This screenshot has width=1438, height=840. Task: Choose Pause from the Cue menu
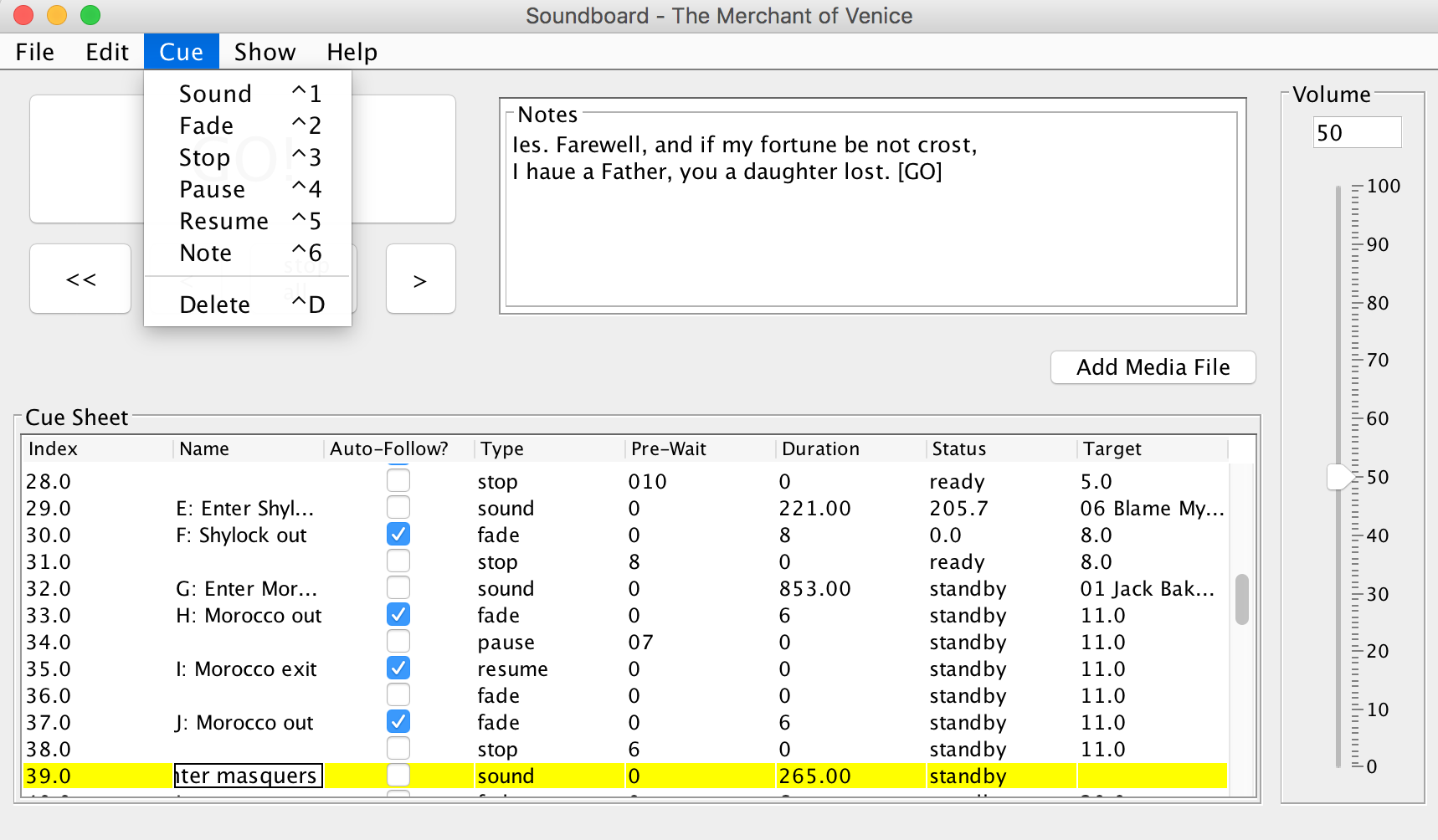(x=248, y=189)
